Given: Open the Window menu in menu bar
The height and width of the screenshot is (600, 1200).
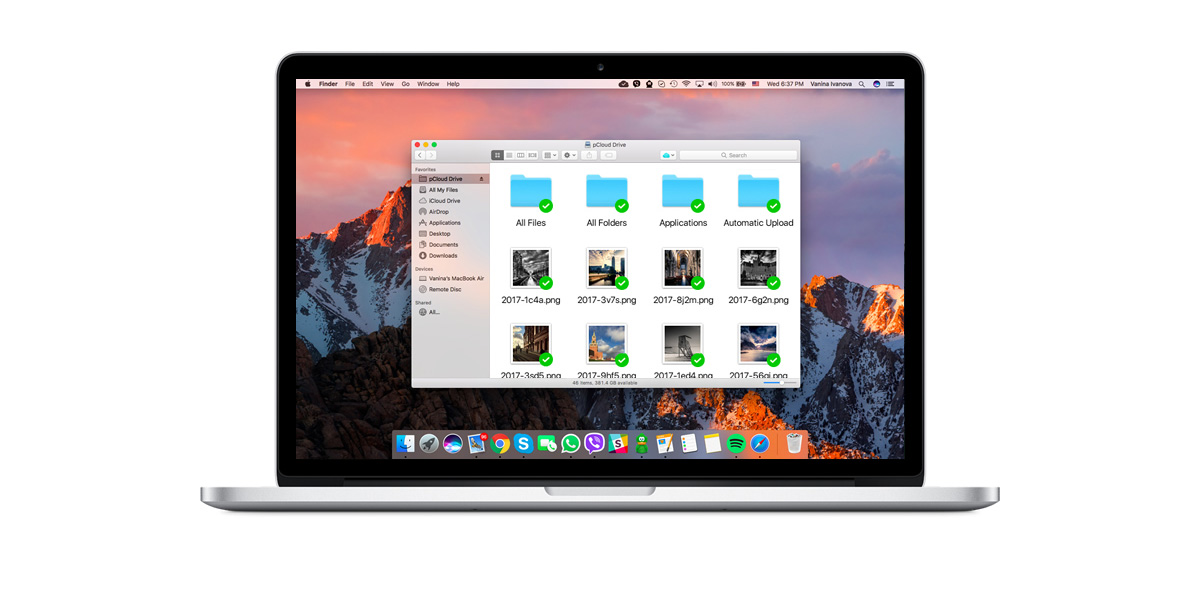Looking at the screenshot, I should (x=428, y=84).
